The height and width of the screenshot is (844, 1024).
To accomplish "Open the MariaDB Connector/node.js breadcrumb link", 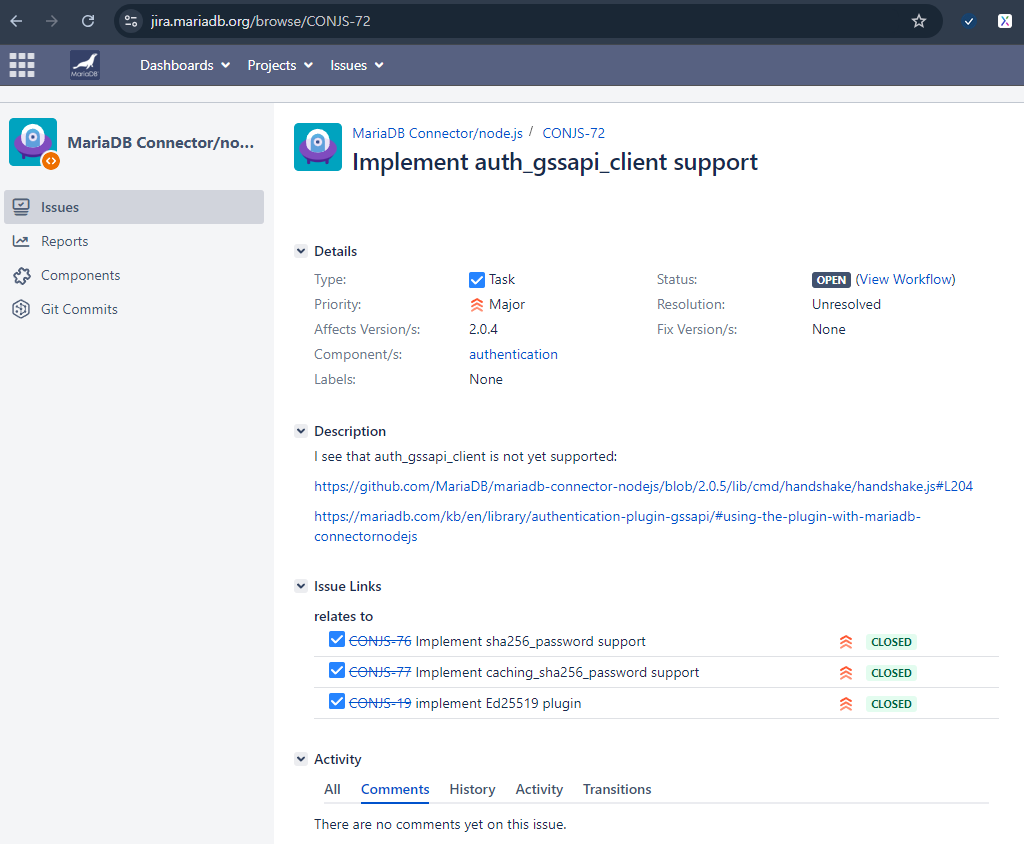I will point(438,133).
